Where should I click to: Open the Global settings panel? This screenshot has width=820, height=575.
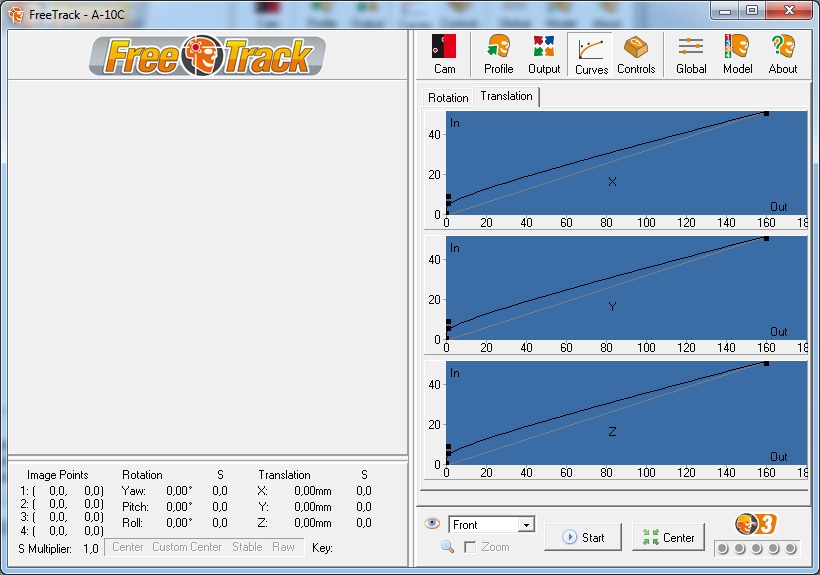tap(691, 54)
